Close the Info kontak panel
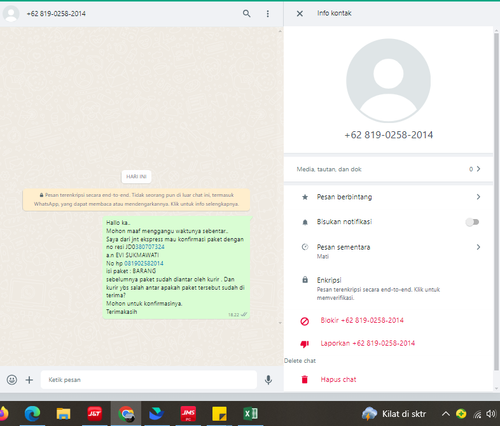Viewport: 500px width, 426px height. [x=300, y=14]
